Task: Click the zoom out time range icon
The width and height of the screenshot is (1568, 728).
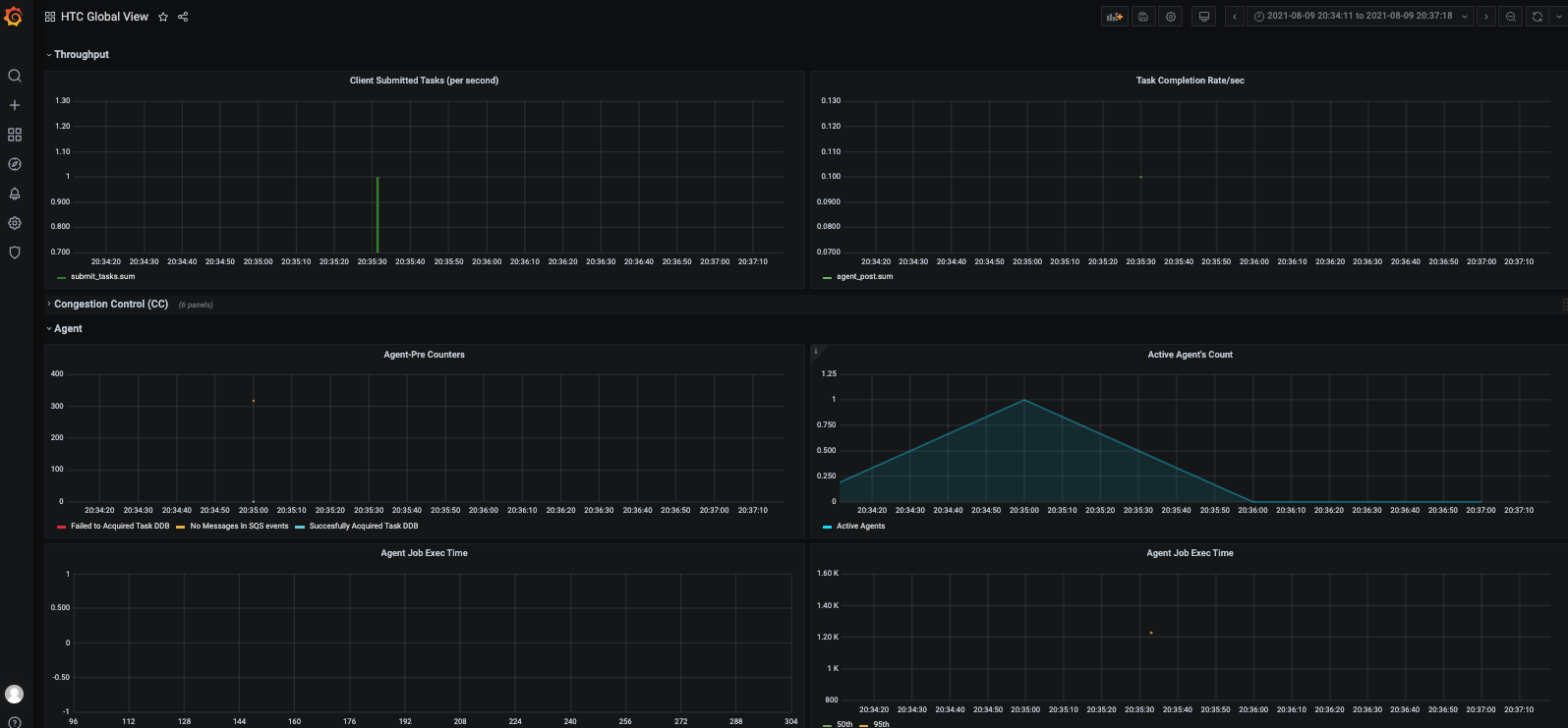Action: coord(1511,17)
